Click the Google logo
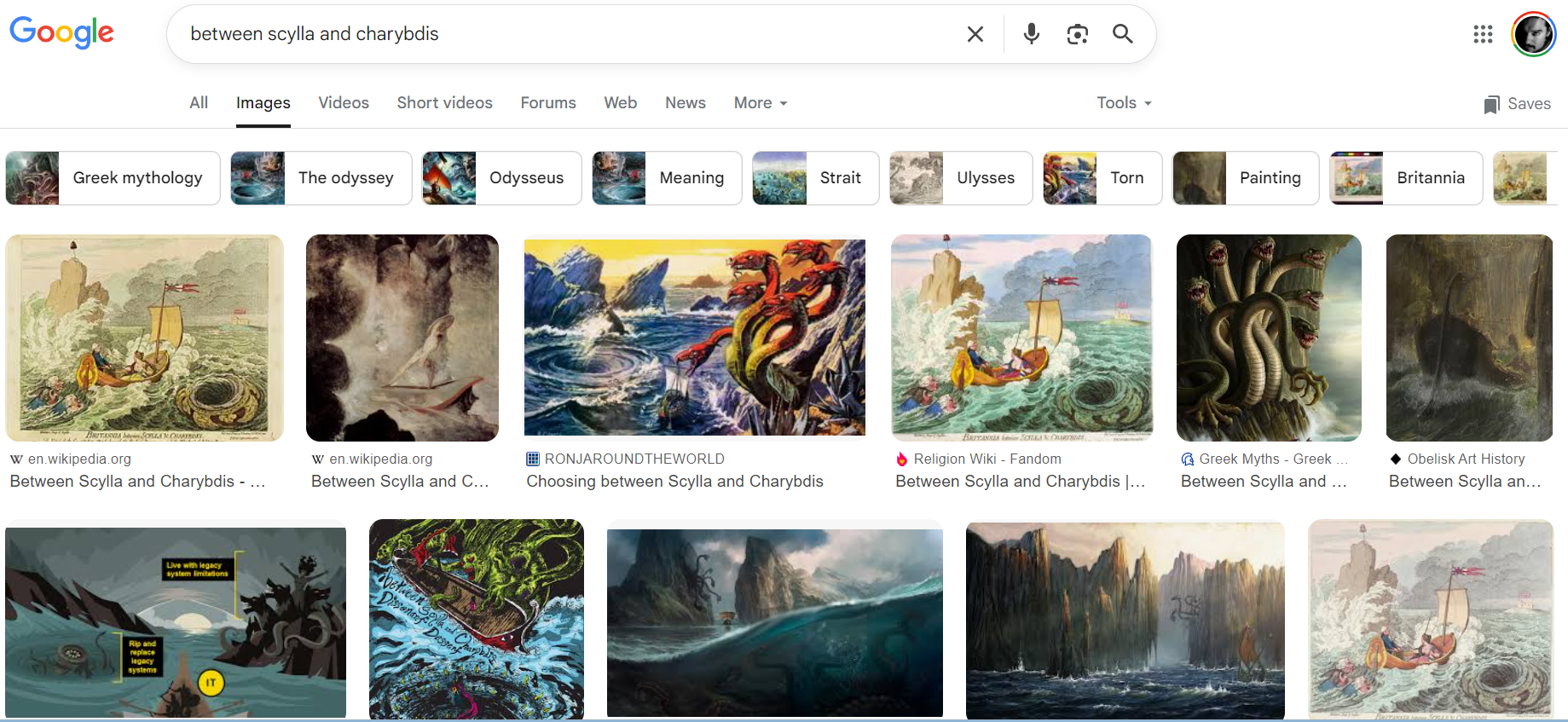This screenshot has height=722, width=1568. (x=61, y=32)
